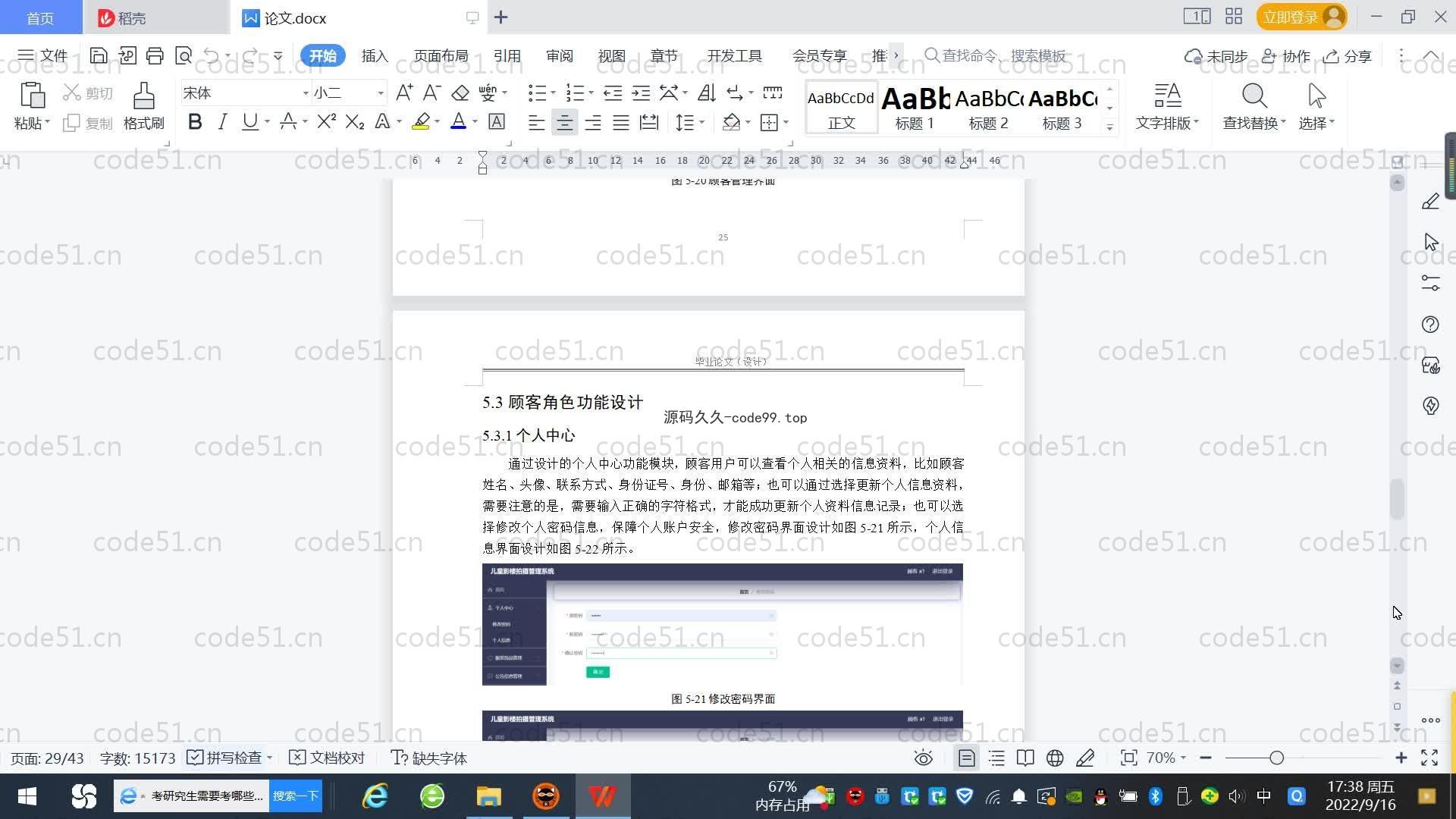Toggle strikethrough formatting
Screen dimensions: 1456x819
pyautogui.click(x=287, y=121)
